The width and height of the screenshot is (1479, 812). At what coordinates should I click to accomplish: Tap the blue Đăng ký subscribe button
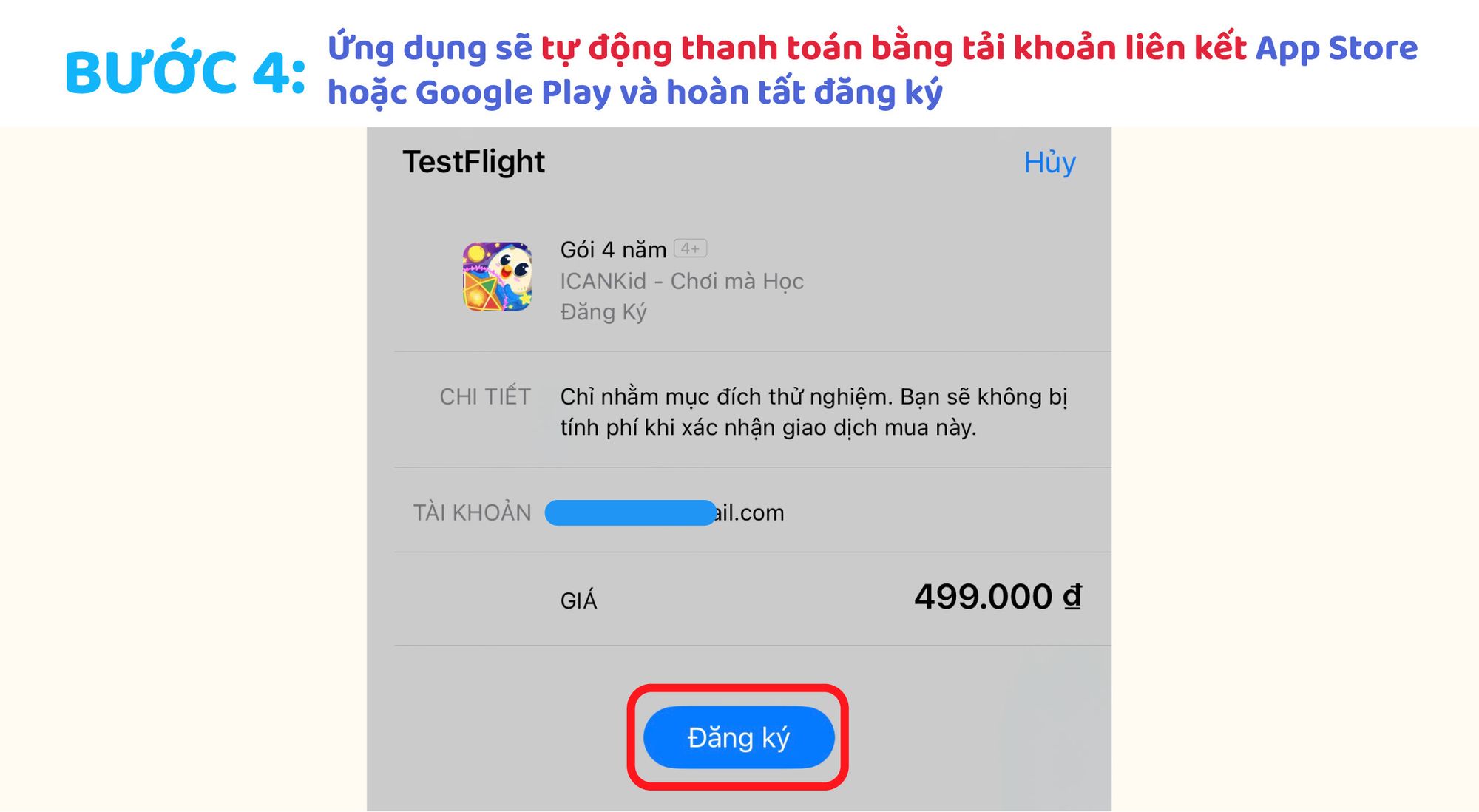point(739,737)
